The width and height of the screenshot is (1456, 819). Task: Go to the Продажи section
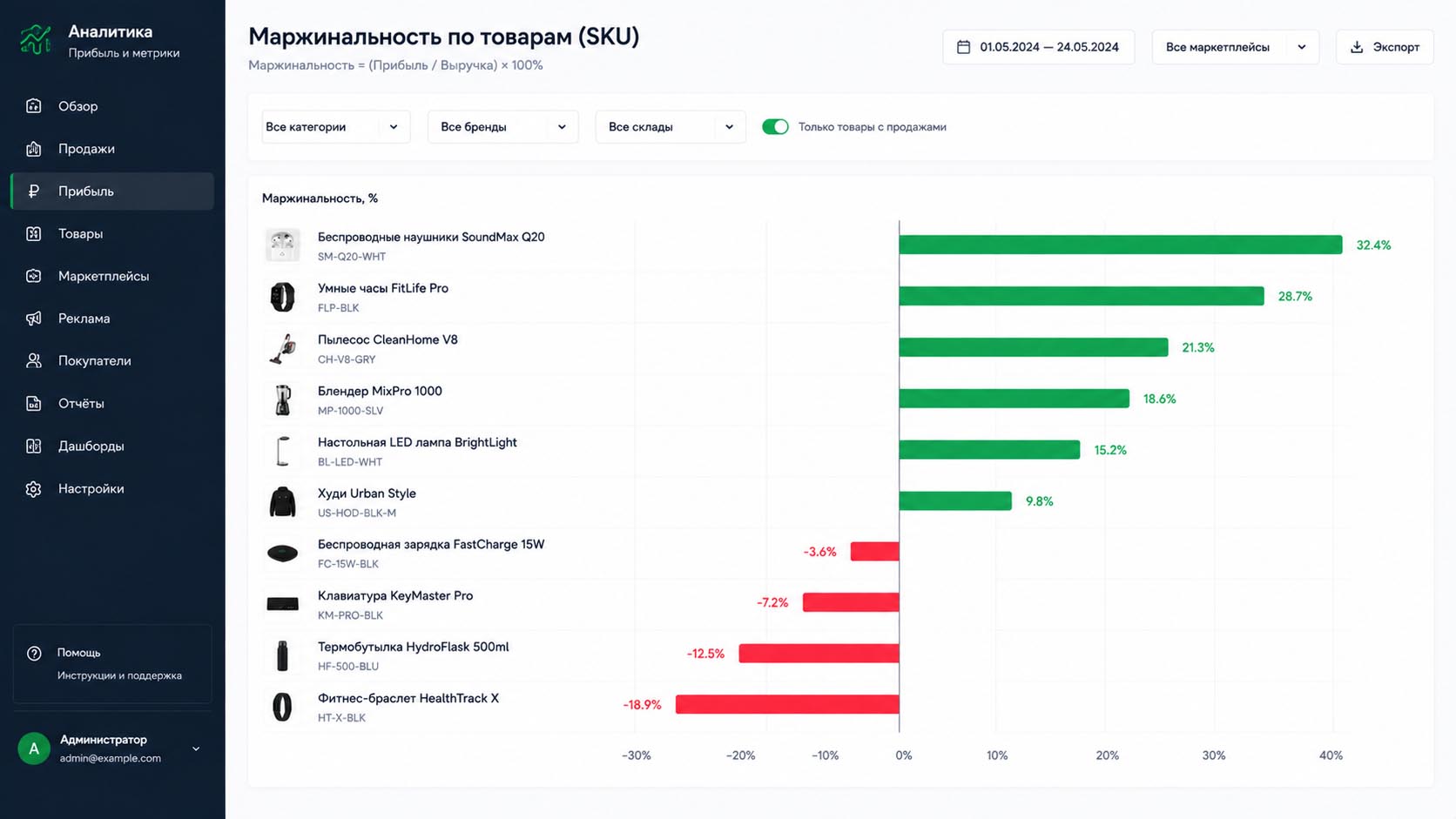(x=112, y=149)
